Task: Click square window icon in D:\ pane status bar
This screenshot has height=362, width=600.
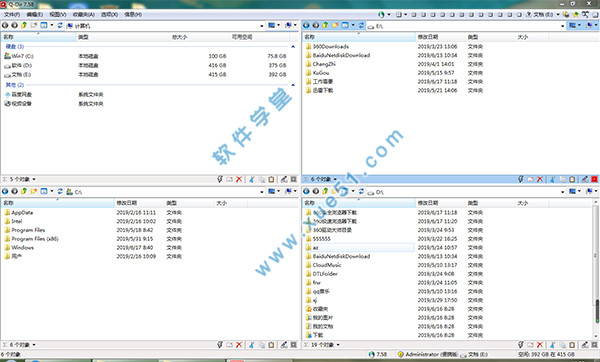Action: 594,345
